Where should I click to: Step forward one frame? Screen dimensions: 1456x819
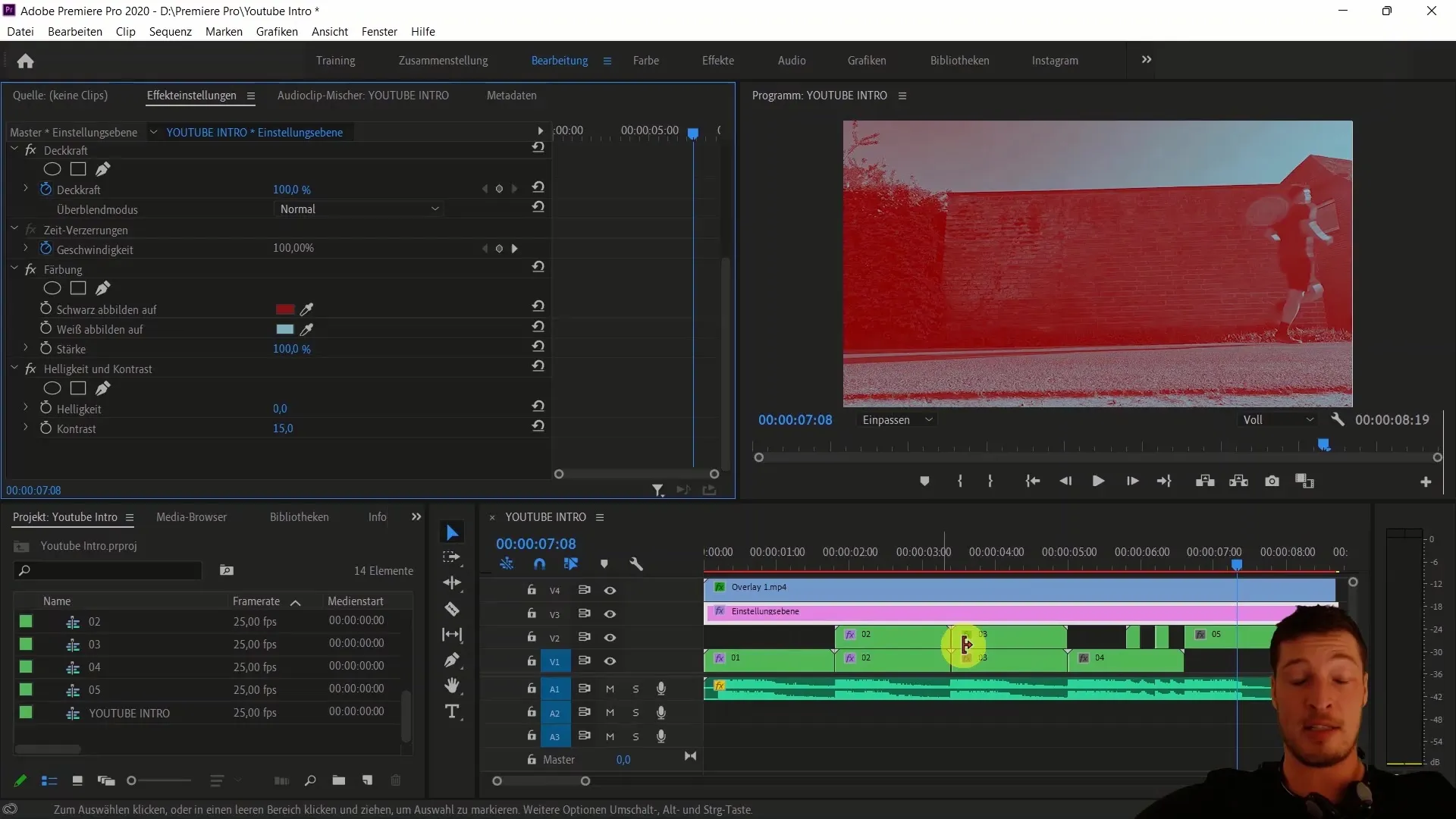(x=1132, y=481)
